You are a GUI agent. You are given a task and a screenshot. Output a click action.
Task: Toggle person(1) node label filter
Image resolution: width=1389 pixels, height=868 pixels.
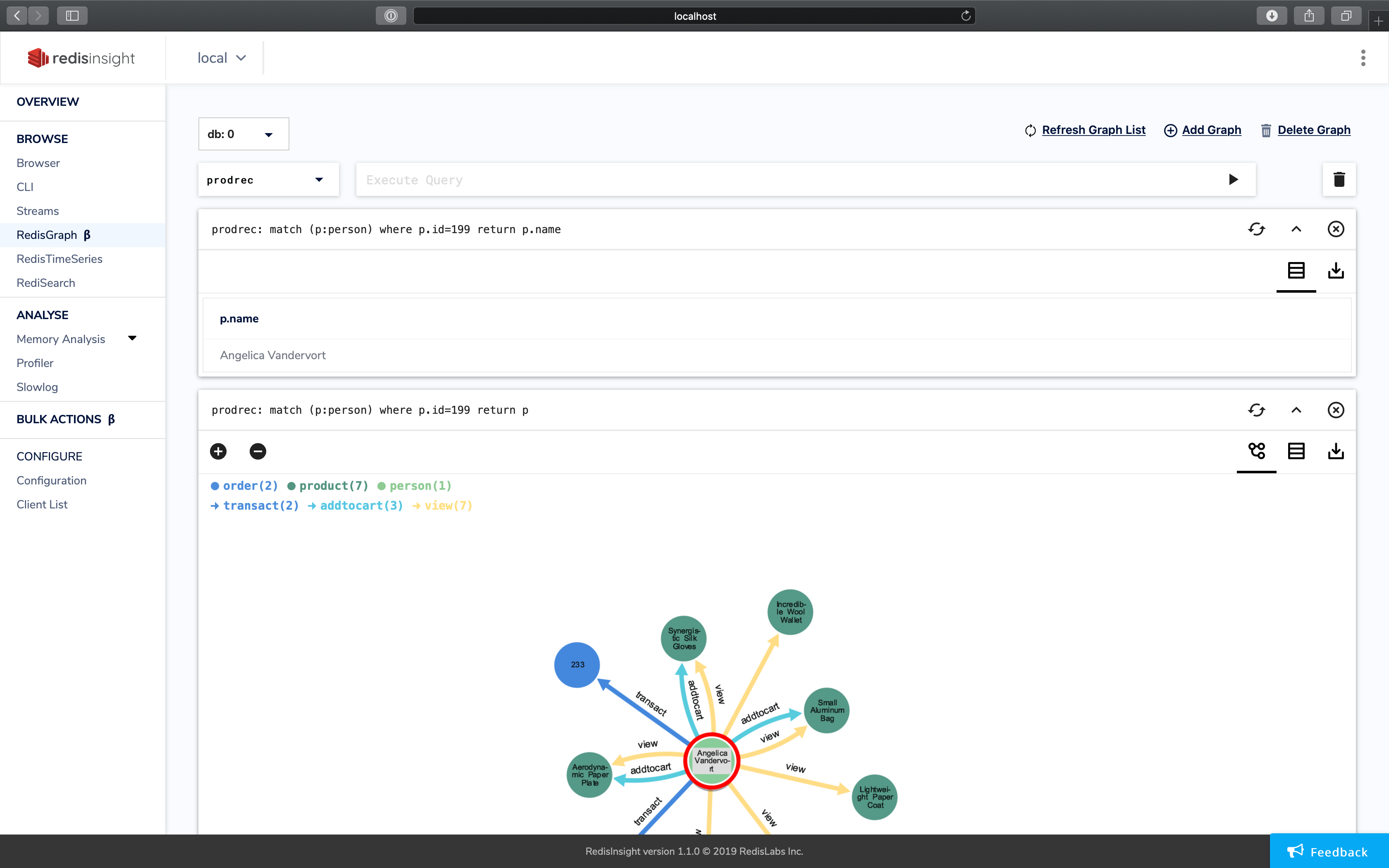click(x=414, y=486)
